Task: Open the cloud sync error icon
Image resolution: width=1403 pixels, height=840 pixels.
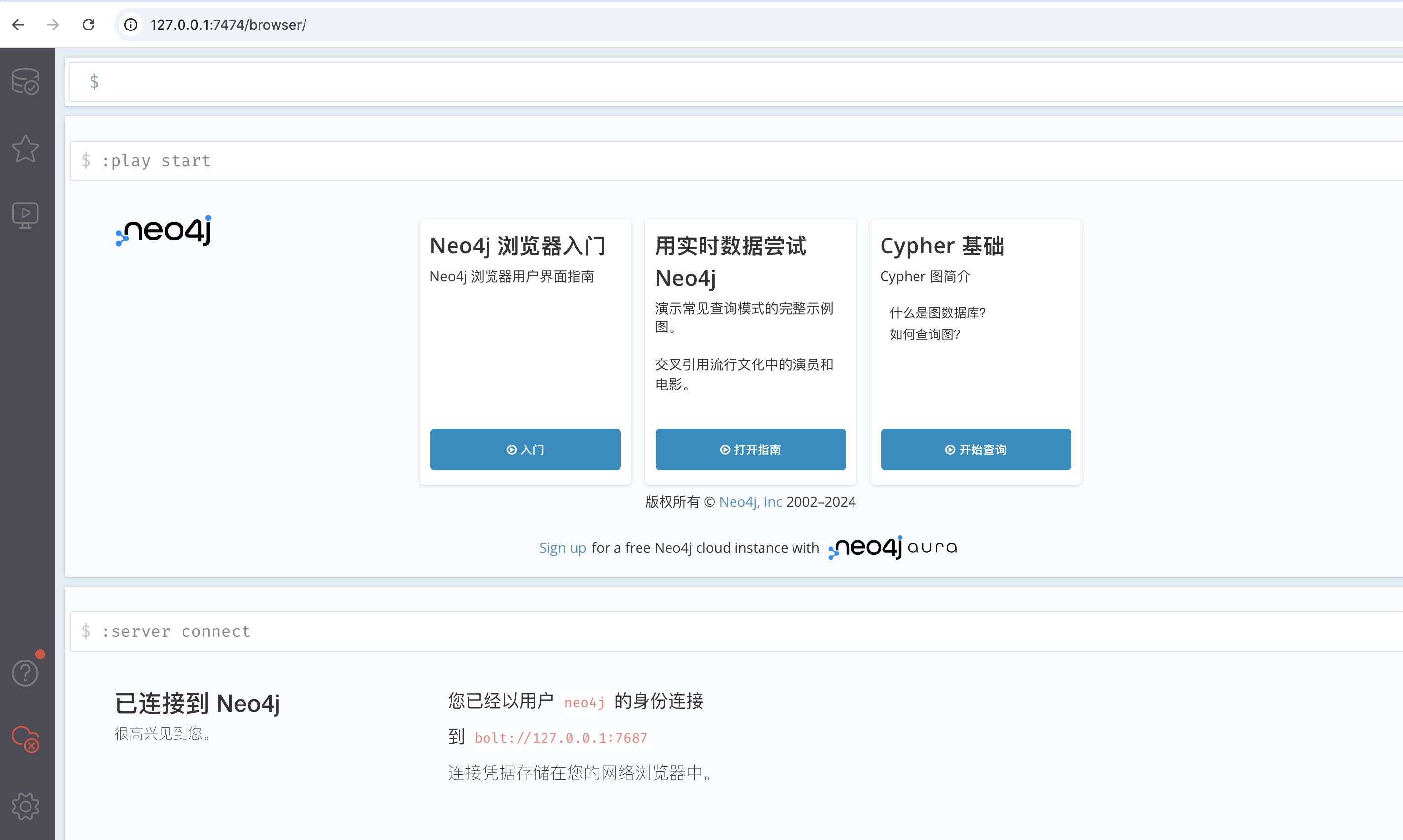Action: [26, 739]
